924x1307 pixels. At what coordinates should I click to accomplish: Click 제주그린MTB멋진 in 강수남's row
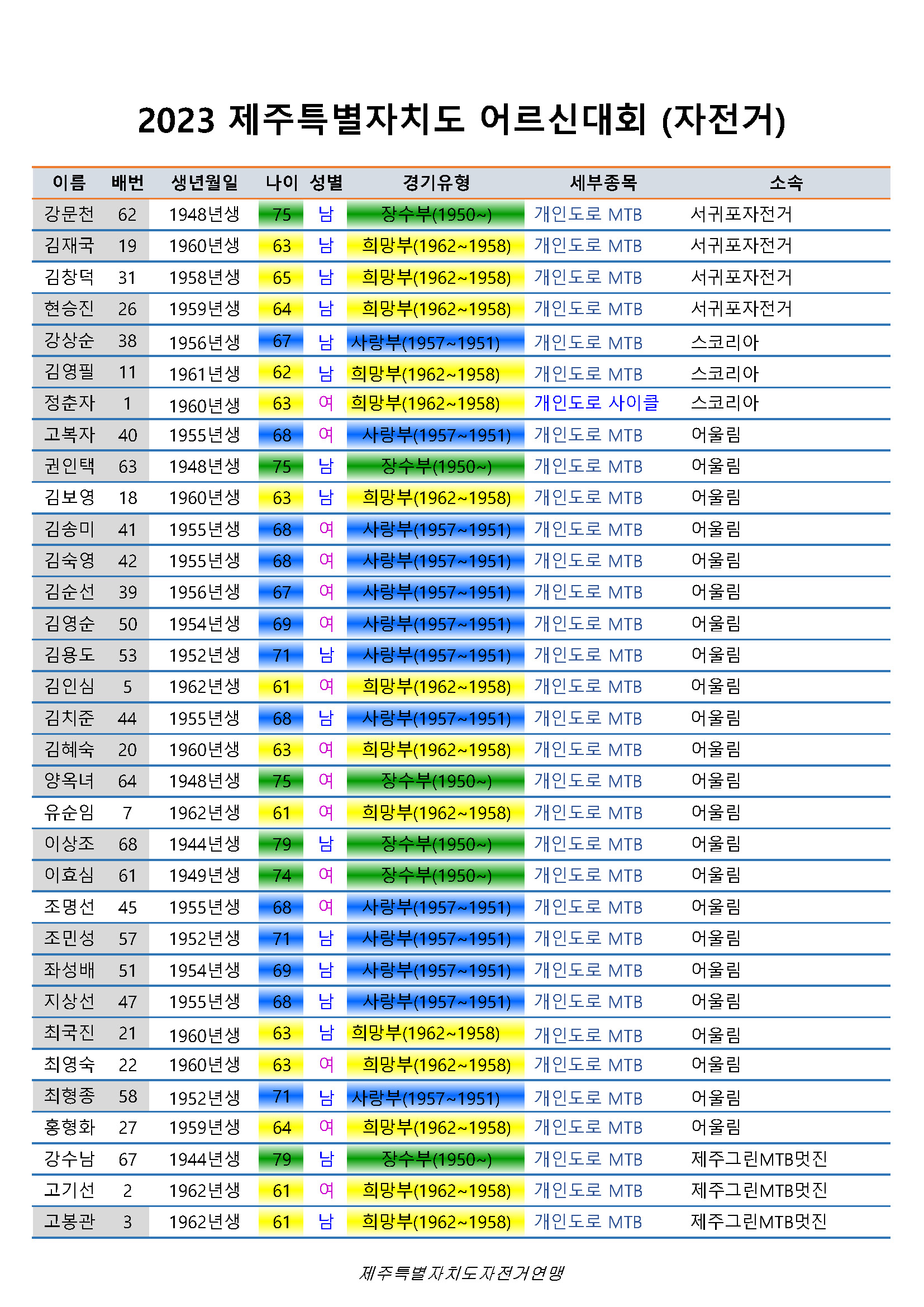click(x=759, y=1159)
